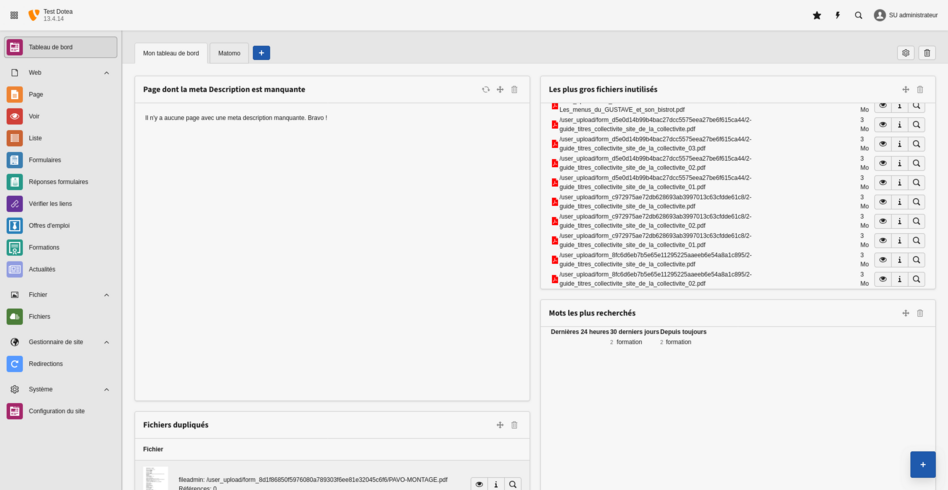Open the bookmarks star icon

coord(817,16)
